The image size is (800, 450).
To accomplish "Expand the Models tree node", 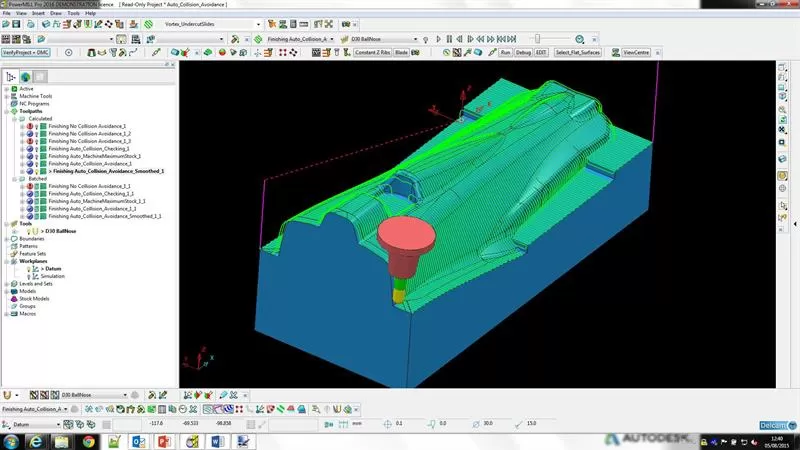I will tap(7, 291).
